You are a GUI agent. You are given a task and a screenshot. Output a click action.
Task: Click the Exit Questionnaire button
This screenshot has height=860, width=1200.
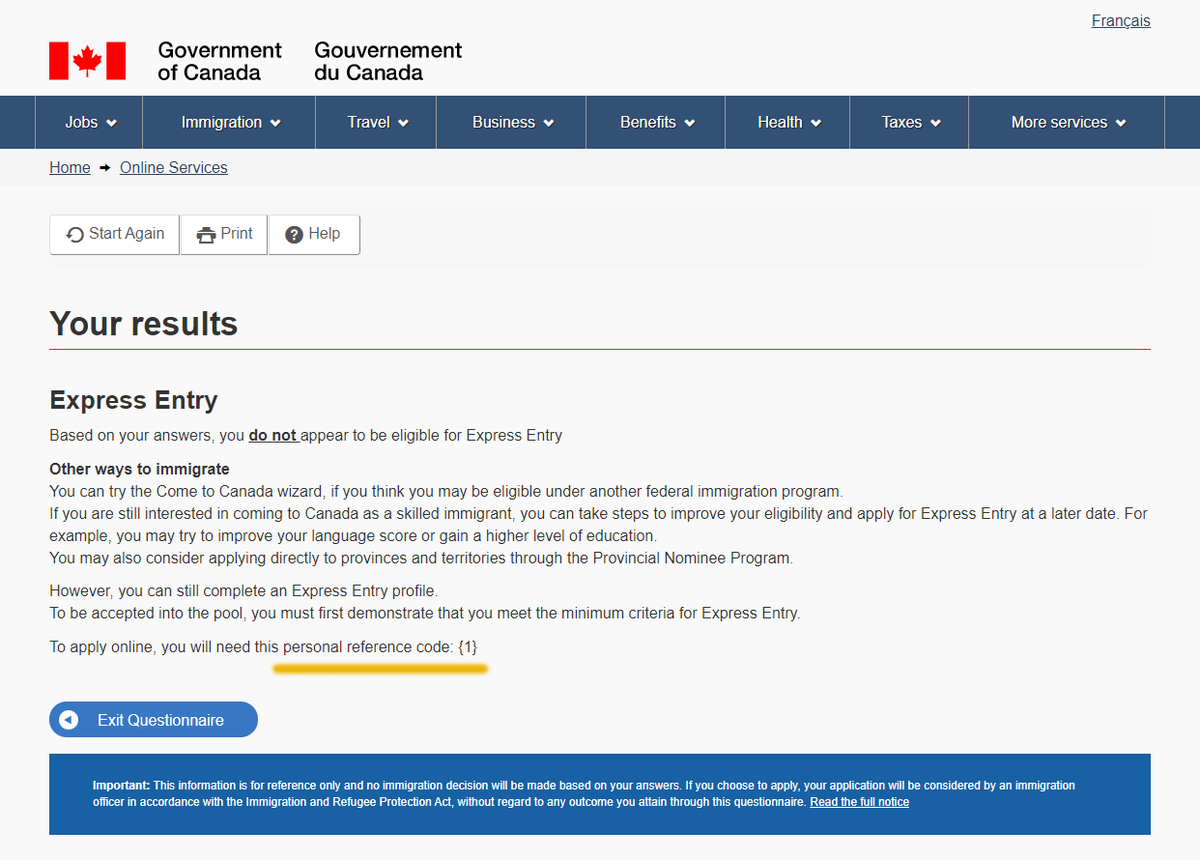click(x=153, y=720)
